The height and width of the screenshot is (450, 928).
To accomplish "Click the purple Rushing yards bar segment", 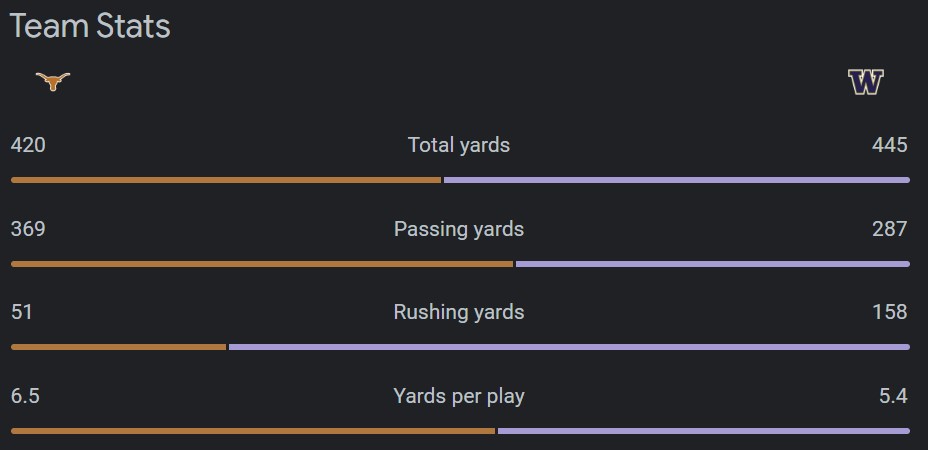I will 569,347.
